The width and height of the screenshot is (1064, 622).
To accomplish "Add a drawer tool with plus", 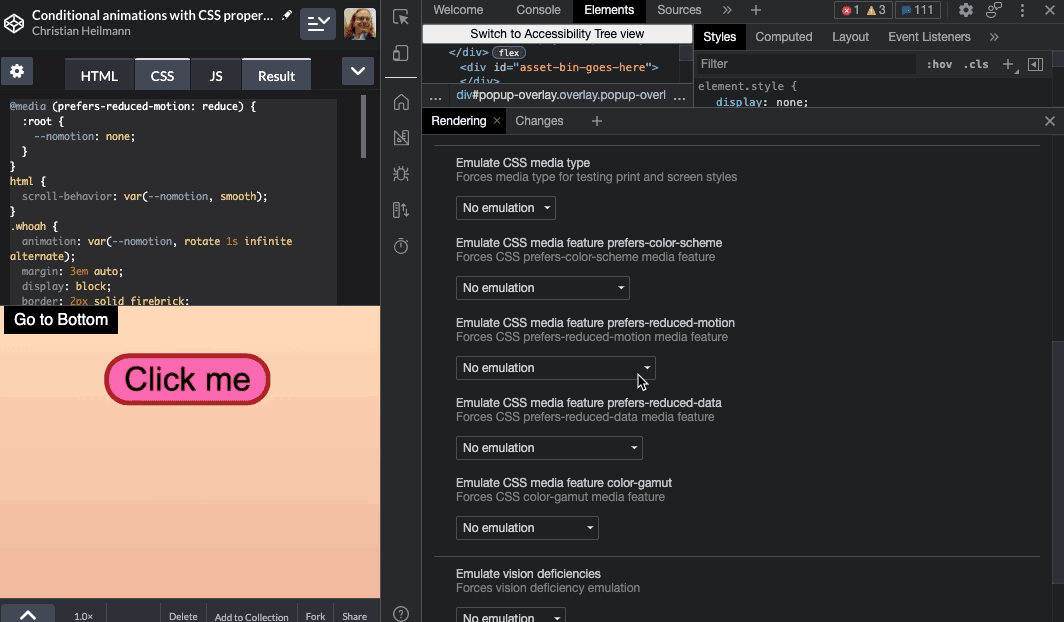I will pyautogui.click(x=596, y=121).
